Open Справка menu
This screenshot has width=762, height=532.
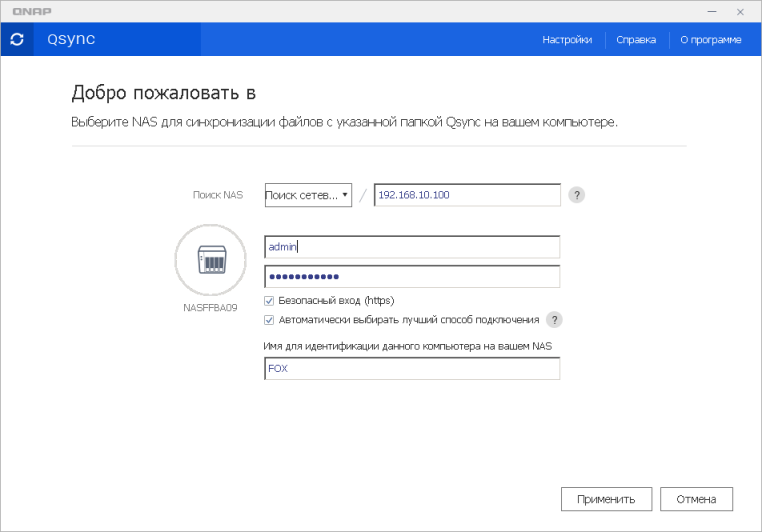point(636,40)
